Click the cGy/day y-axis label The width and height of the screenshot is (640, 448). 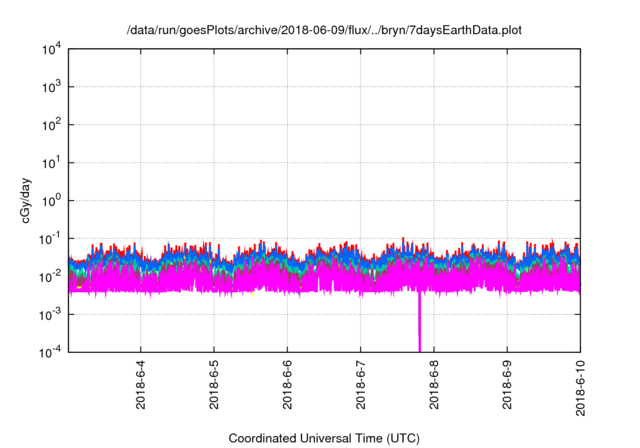26,200
